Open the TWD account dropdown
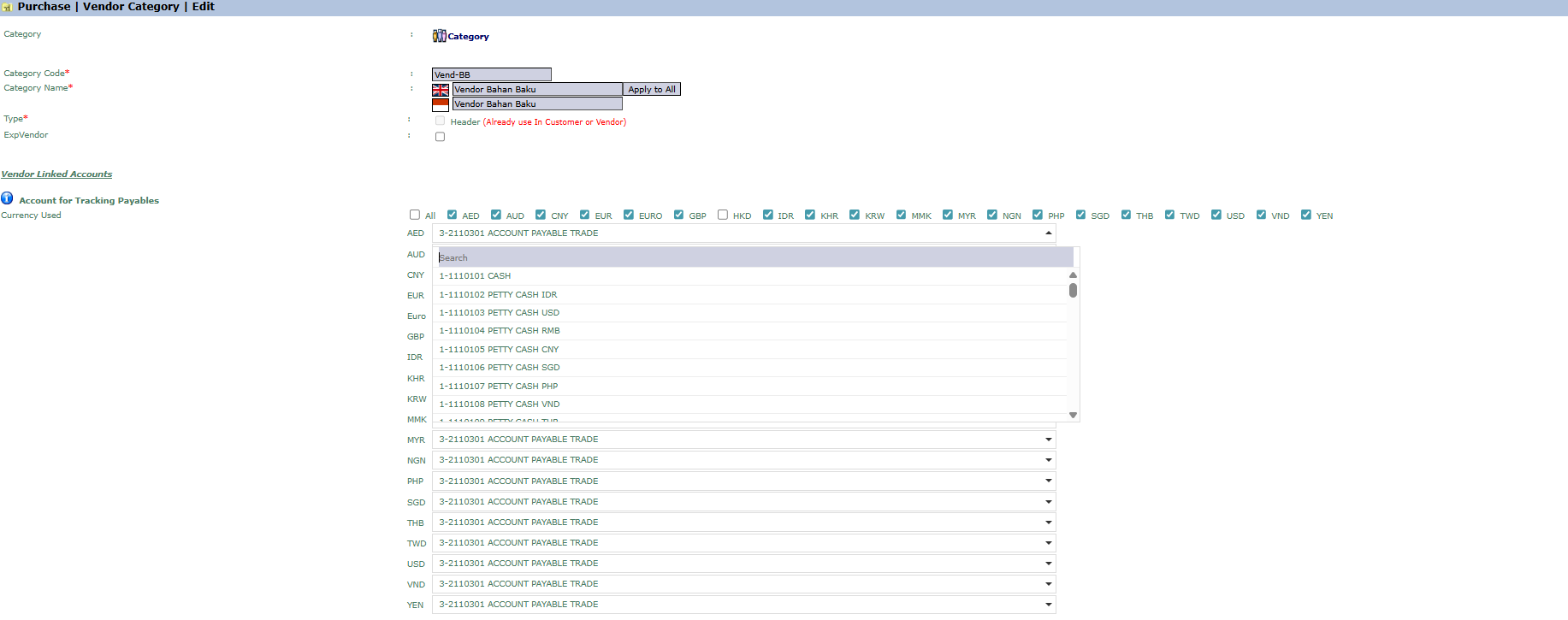The width and height of the screenshot is (1568, 620). 743,543
